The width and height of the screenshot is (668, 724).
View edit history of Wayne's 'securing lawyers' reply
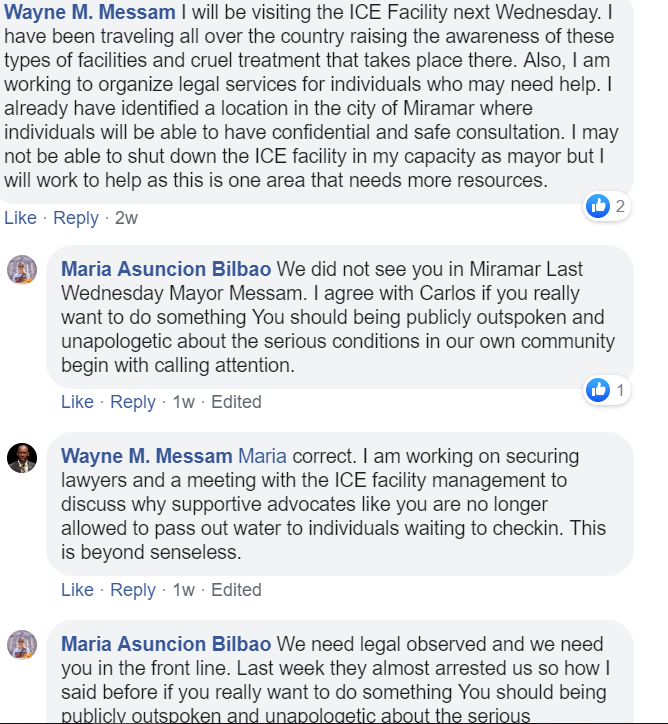pos(236,590)
